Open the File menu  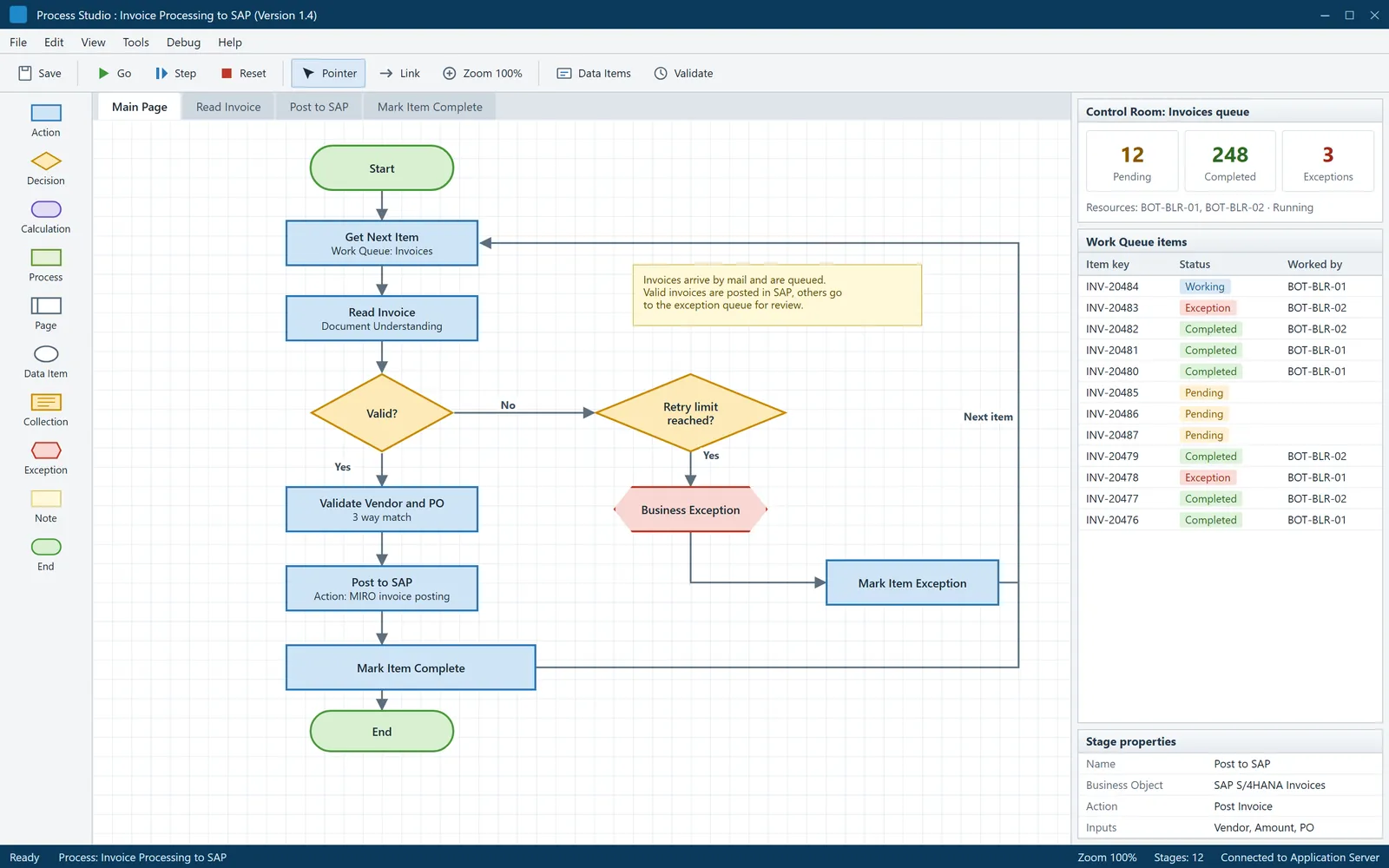click(x=18, y=43)
